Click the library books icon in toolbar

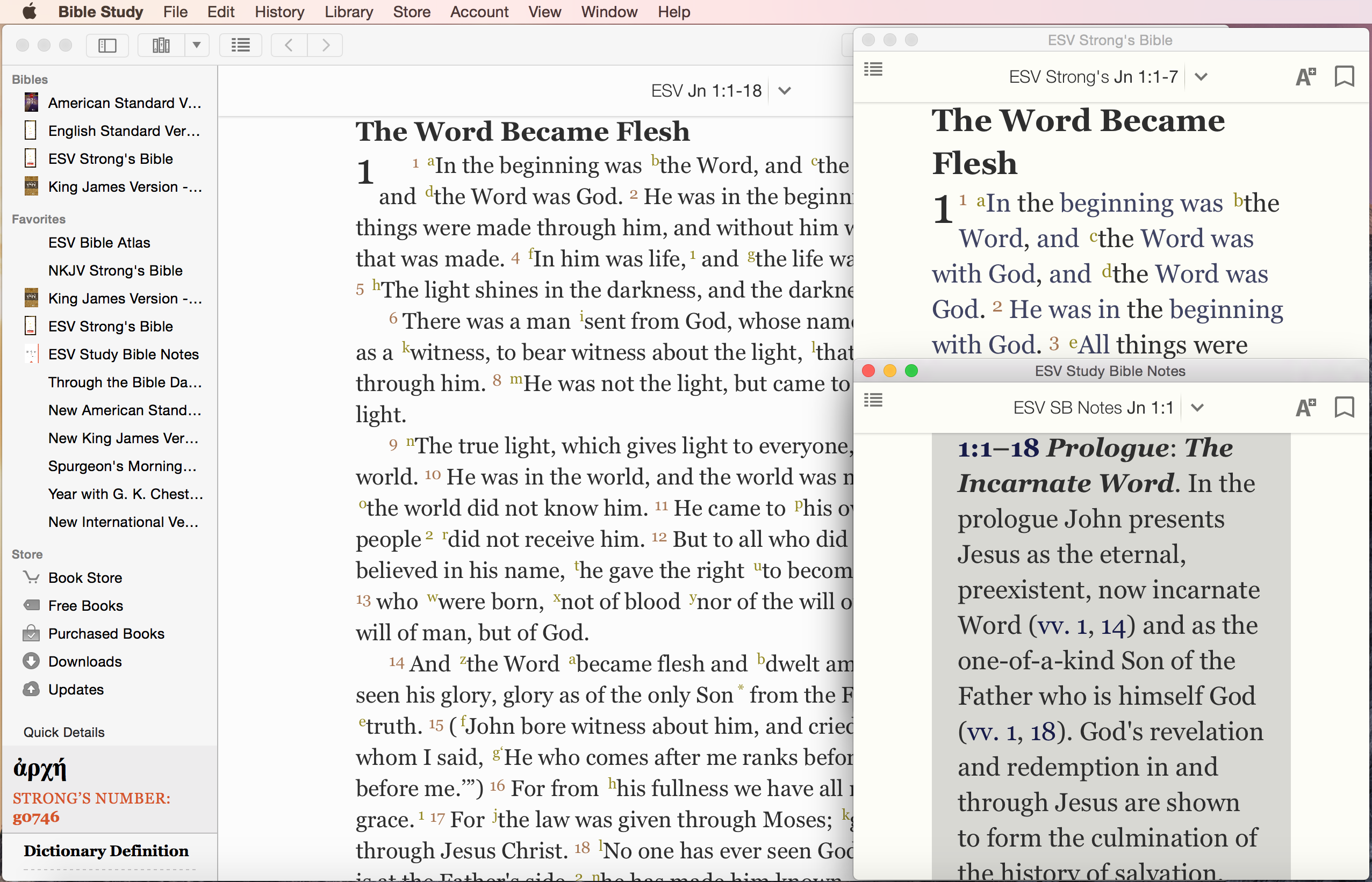point(162,45)
